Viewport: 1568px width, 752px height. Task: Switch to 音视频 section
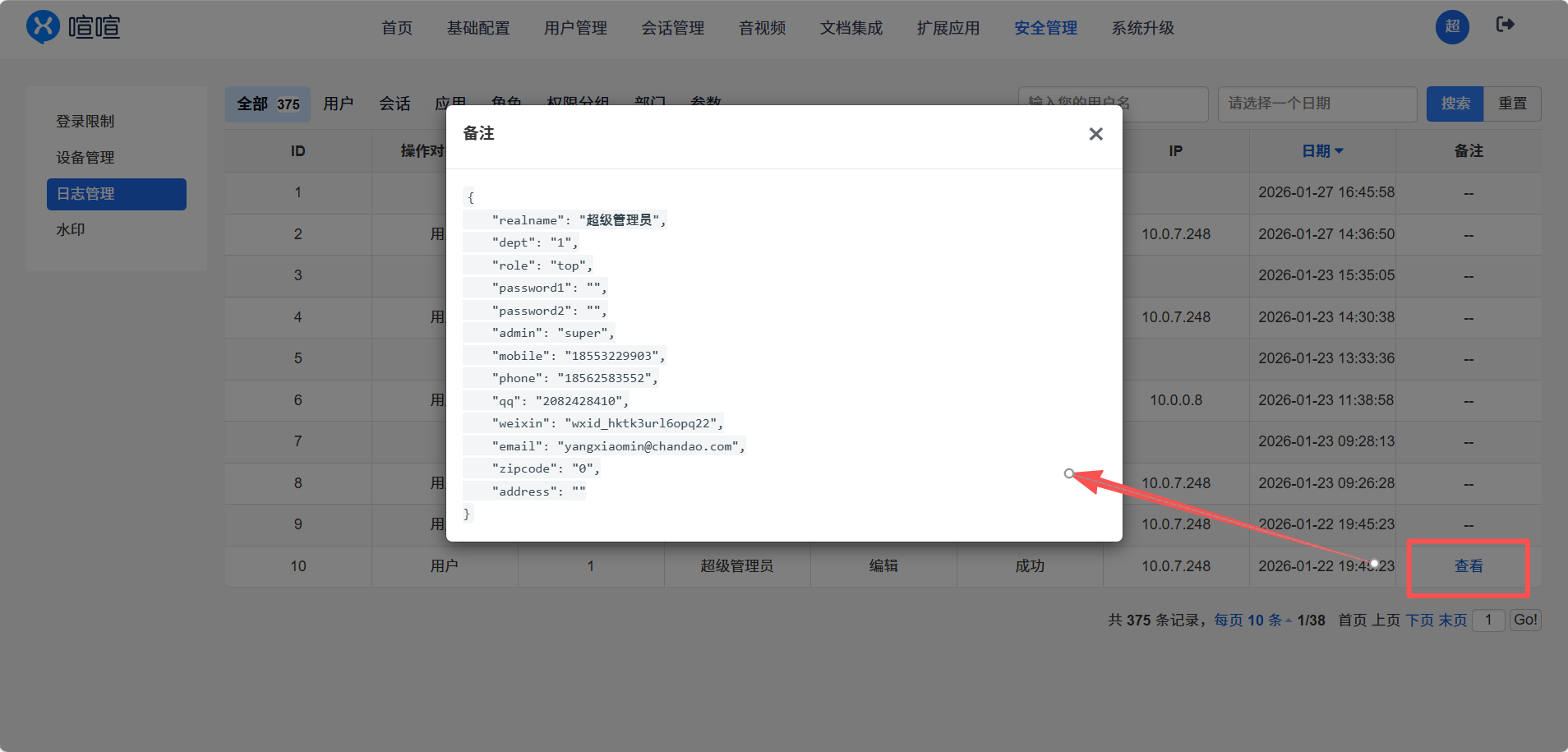763,28
